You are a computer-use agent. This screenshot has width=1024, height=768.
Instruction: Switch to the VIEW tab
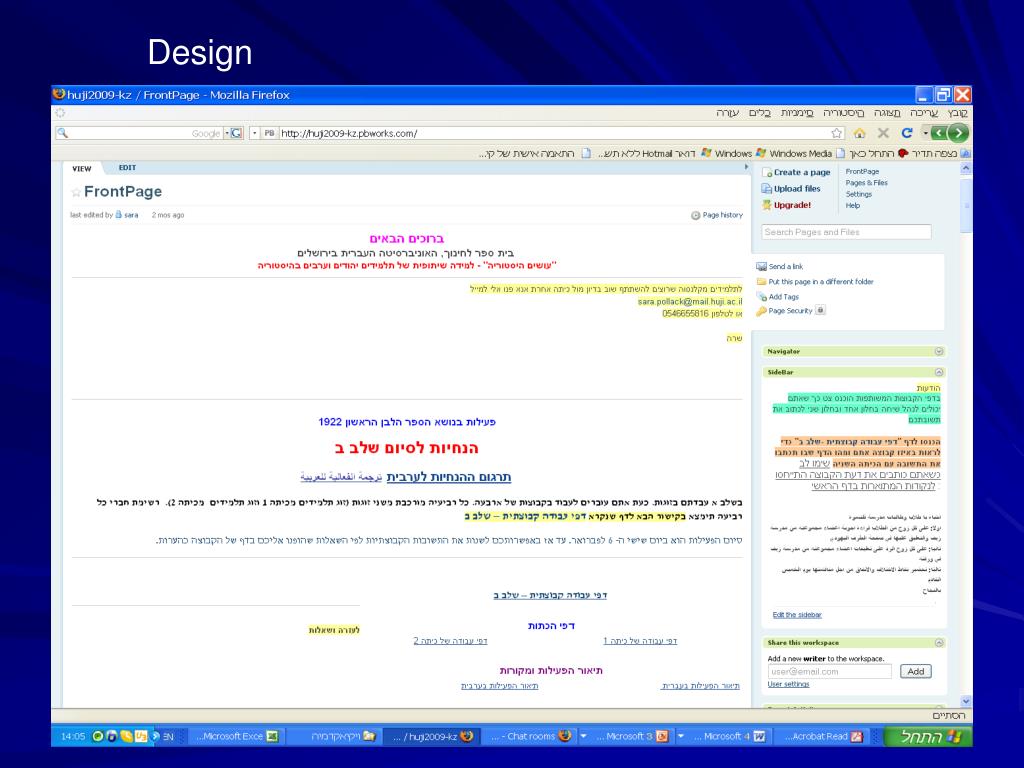(82, 168)
